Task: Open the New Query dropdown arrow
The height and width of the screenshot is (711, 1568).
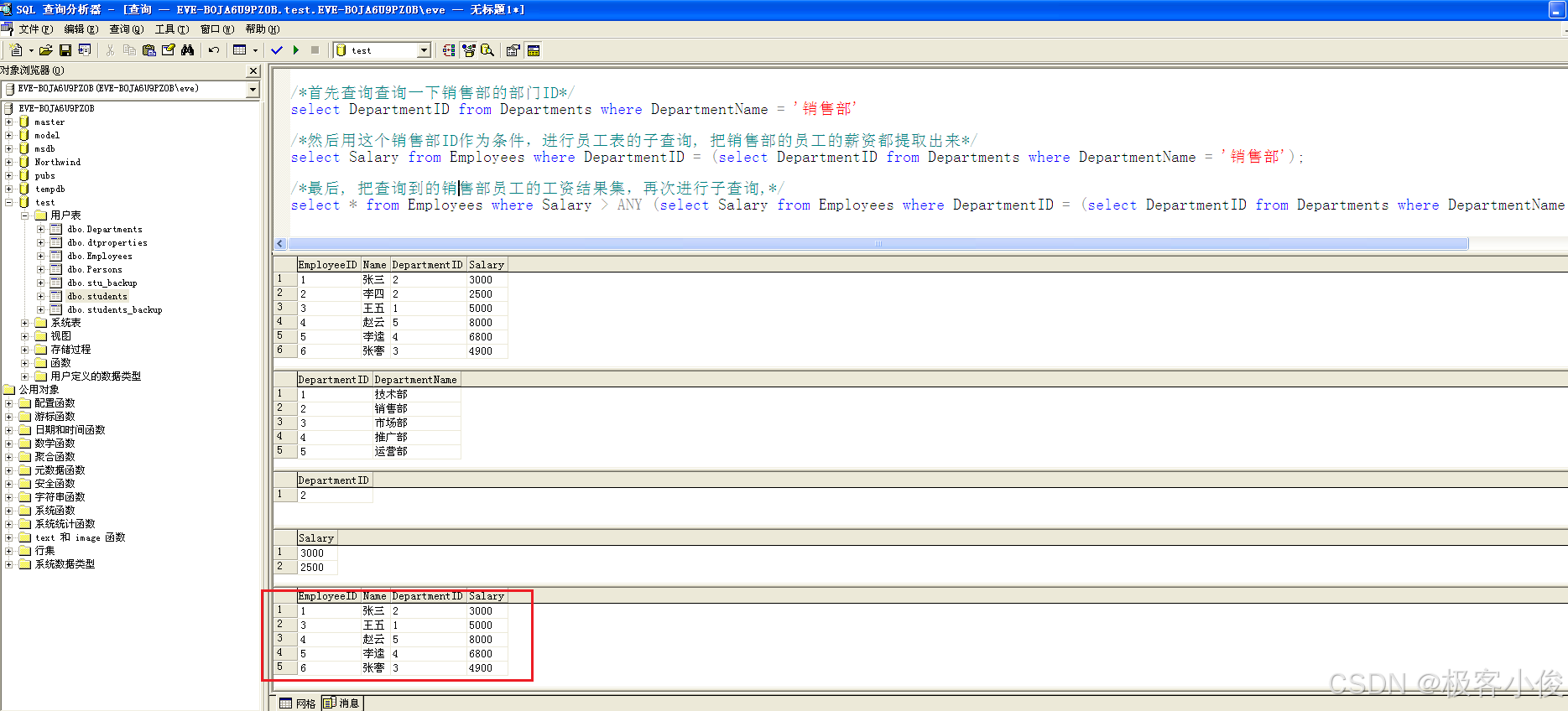Action: [x=31, y=50]
